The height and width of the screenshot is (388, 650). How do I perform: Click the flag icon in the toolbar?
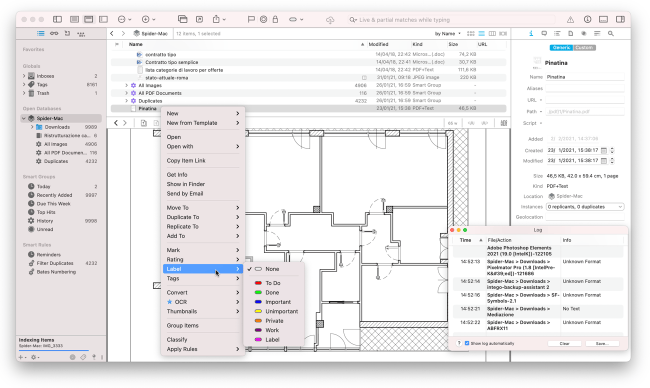click(x=251, y=19)
